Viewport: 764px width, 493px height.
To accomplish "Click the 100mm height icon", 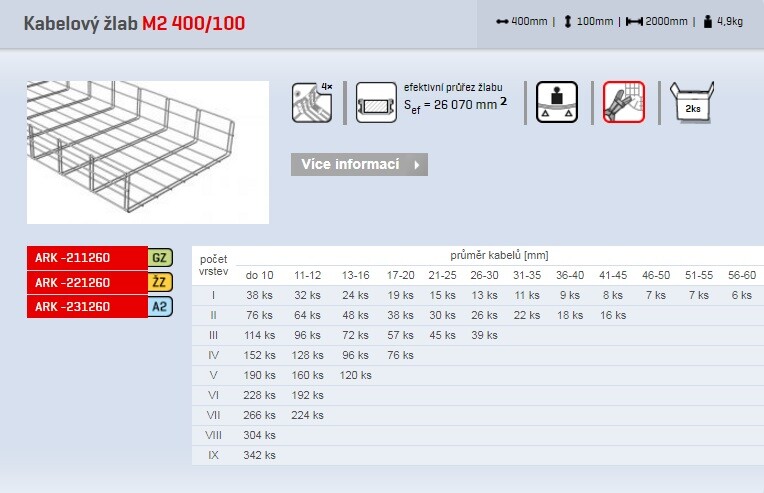I will click(x=567, y=21).
